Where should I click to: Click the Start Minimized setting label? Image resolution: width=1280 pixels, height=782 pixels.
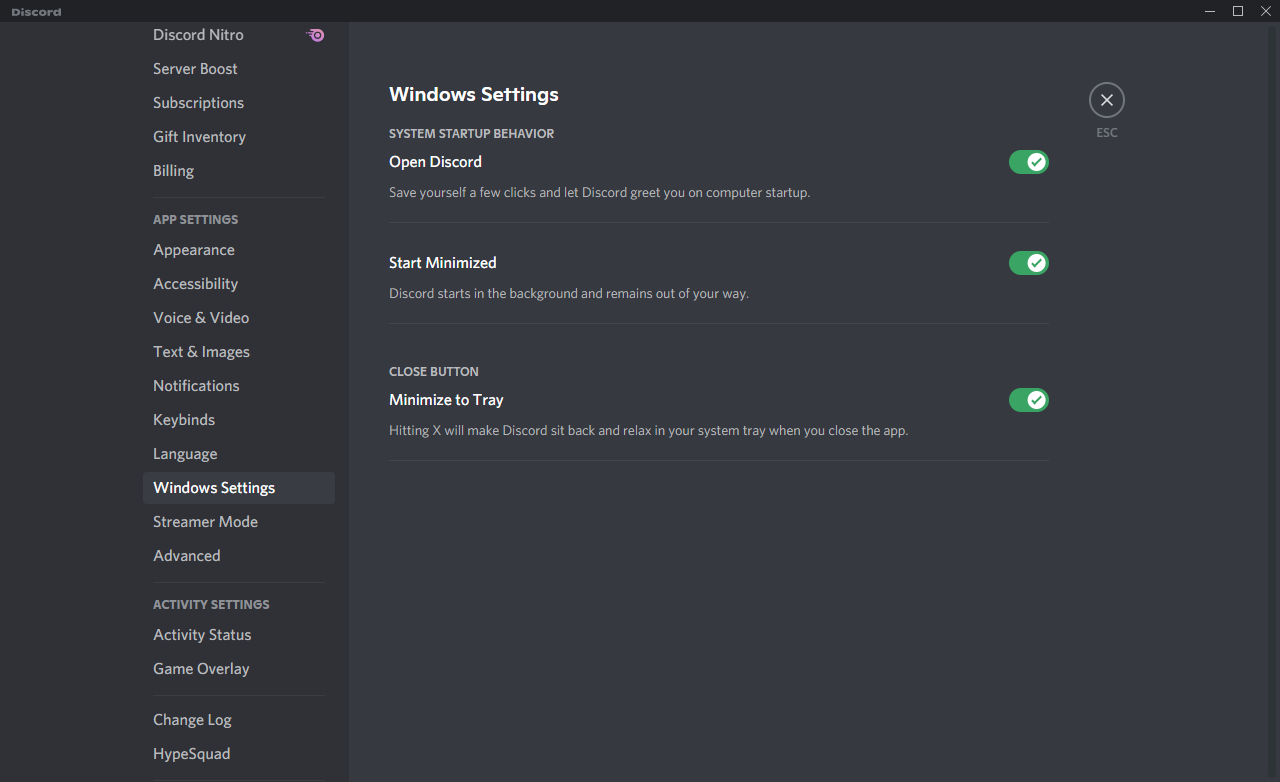point(443,263)
